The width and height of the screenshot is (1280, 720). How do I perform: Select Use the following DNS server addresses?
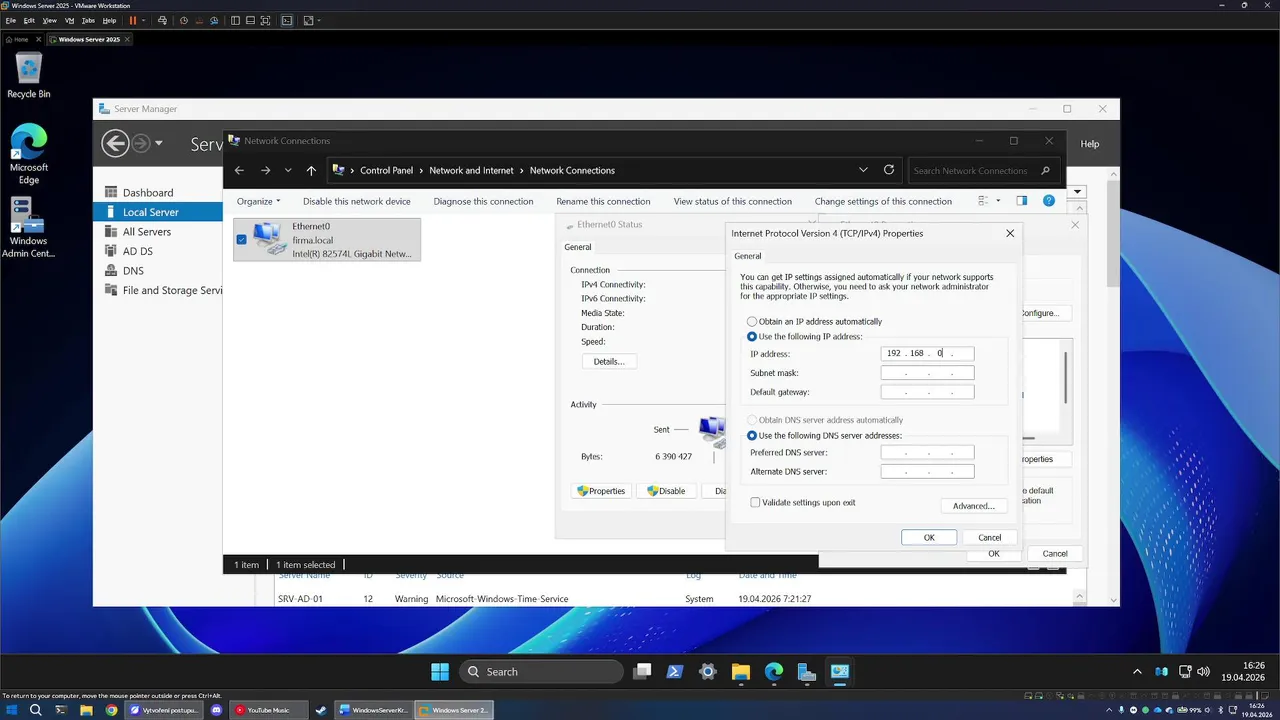[x=752, y=436]
